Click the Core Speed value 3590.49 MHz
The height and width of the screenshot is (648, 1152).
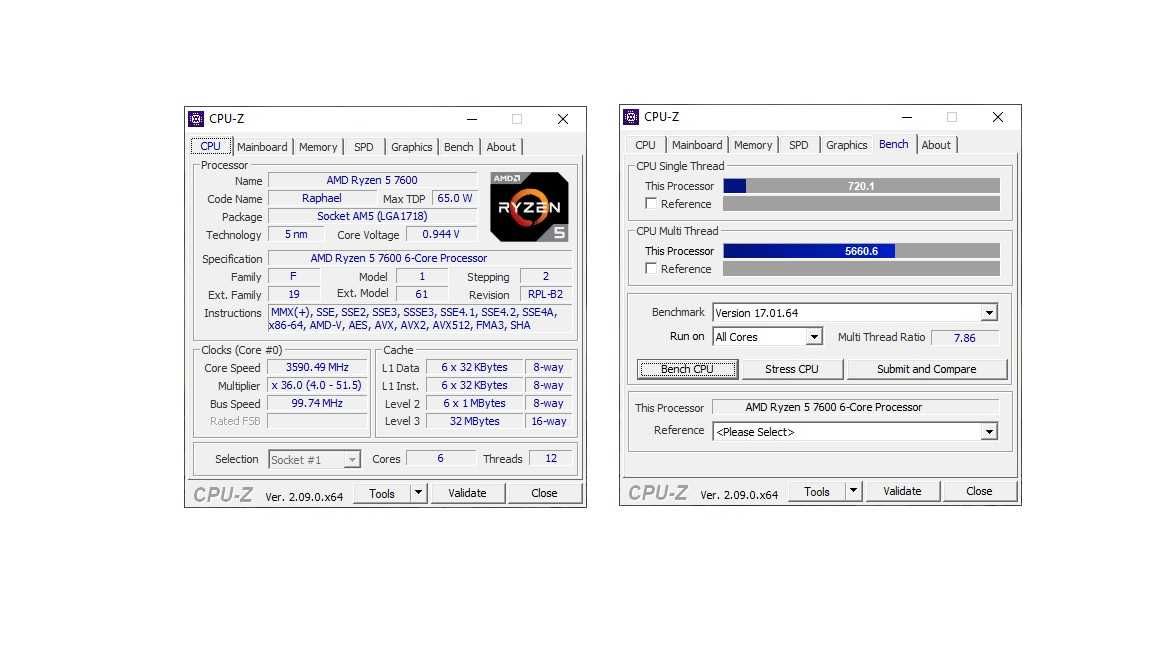pos(317,367)
